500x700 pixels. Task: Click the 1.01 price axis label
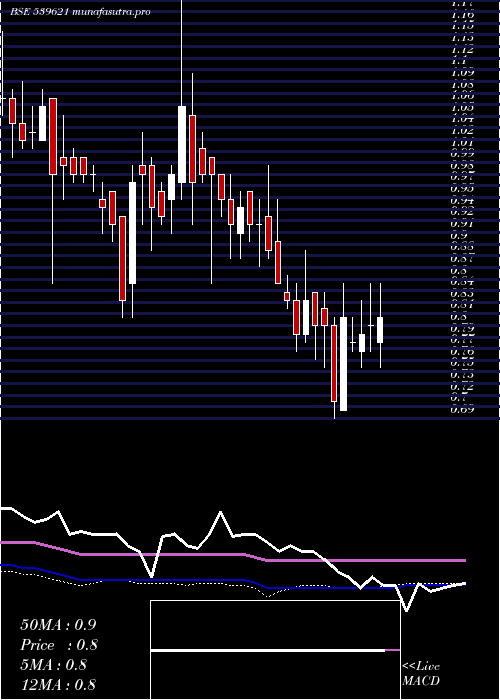click(463, 142)
